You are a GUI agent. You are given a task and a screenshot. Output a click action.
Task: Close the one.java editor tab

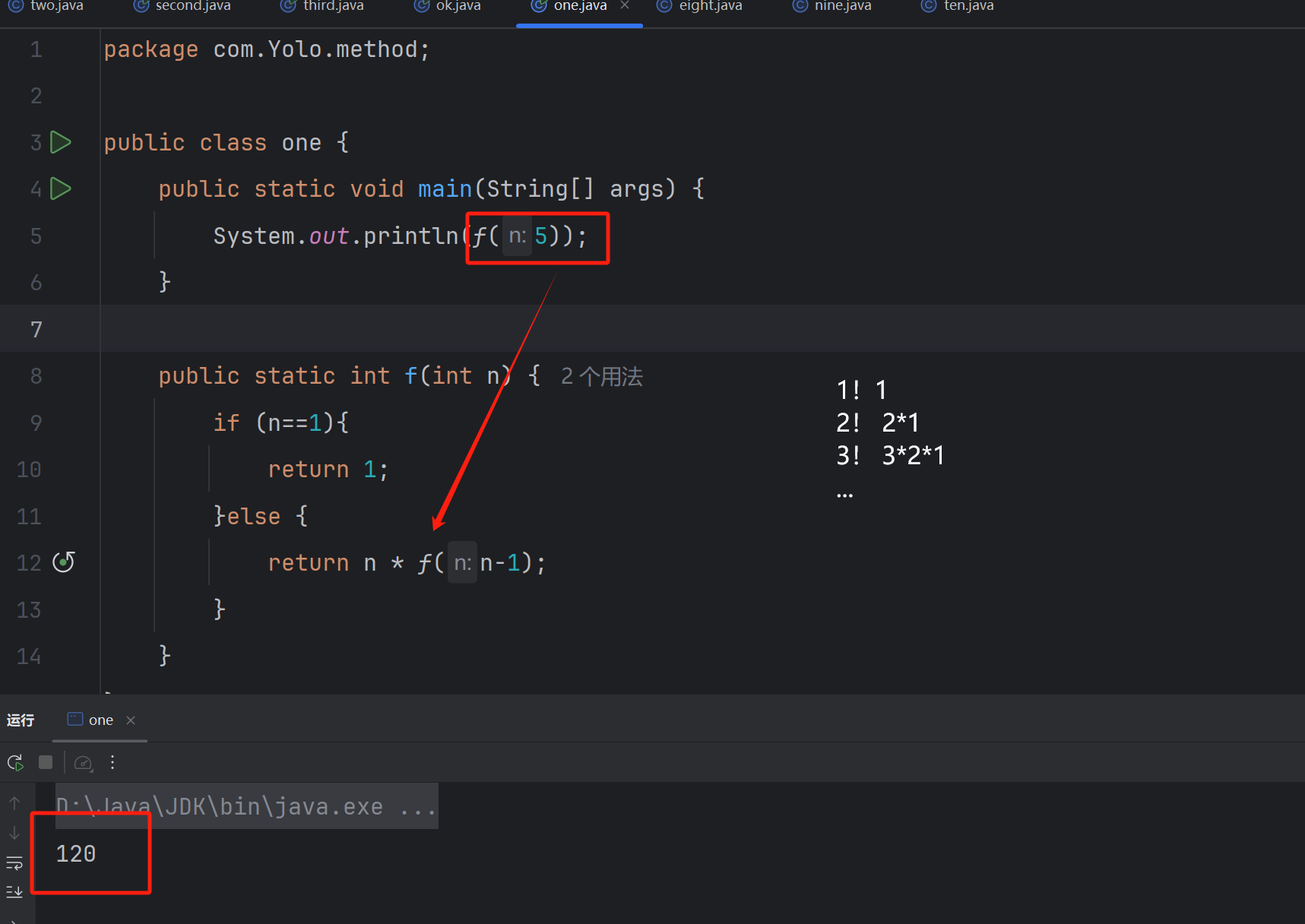pos(625,5)
